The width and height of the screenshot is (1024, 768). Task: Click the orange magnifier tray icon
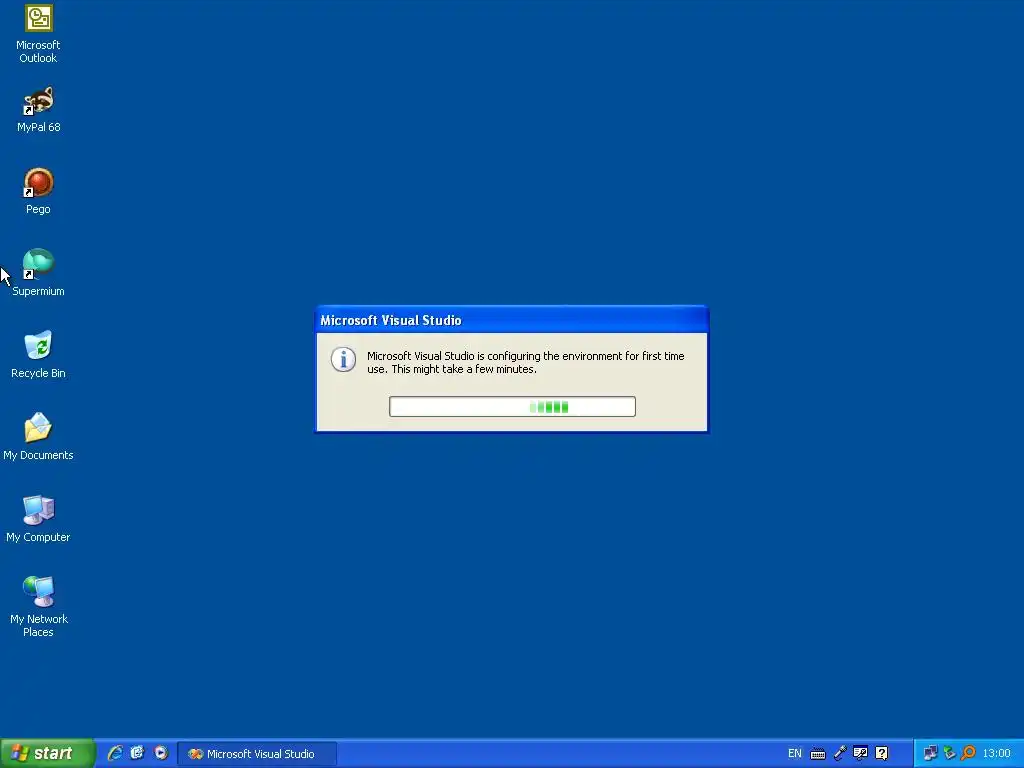[x=968, y=754]
